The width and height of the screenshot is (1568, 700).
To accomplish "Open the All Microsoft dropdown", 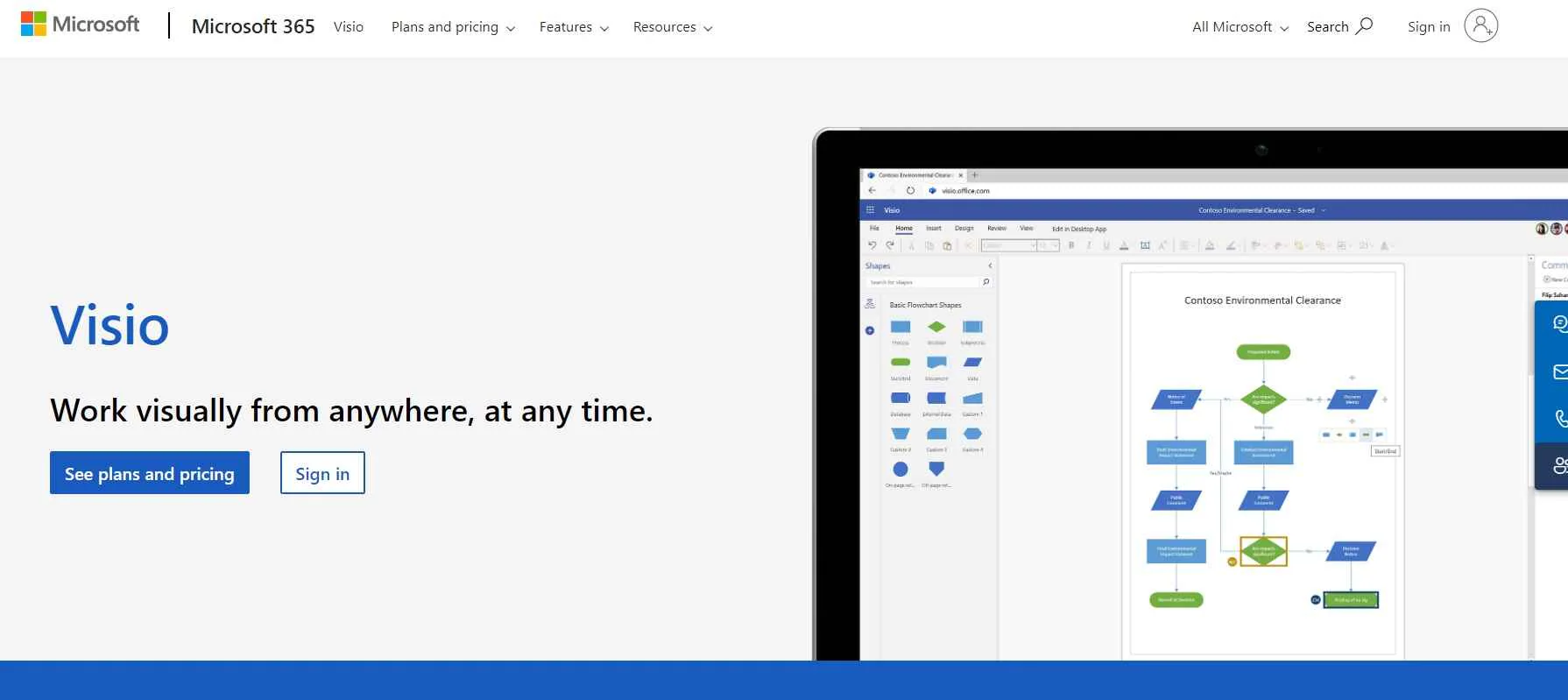I will 1240,27.
